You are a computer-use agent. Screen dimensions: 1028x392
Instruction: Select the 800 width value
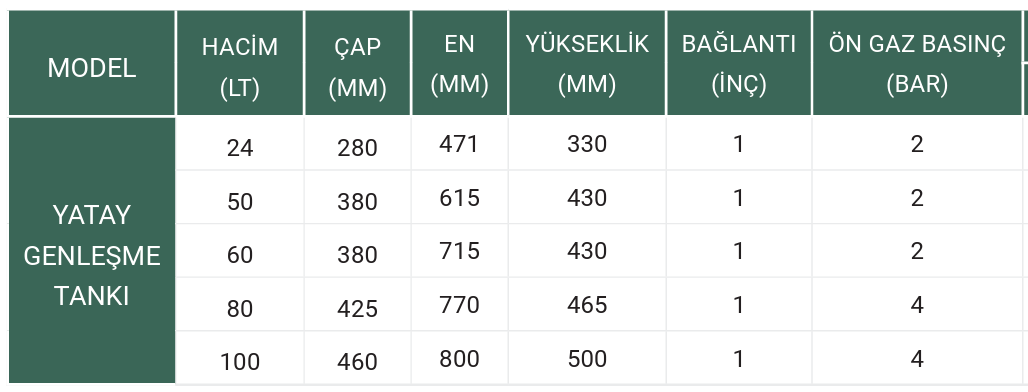(460, 358)
